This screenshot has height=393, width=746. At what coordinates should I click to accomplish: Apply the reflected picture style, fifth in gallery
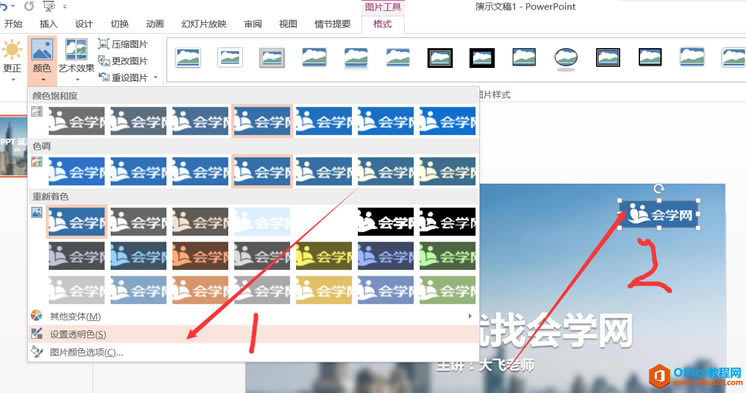(x=356, y=59)
